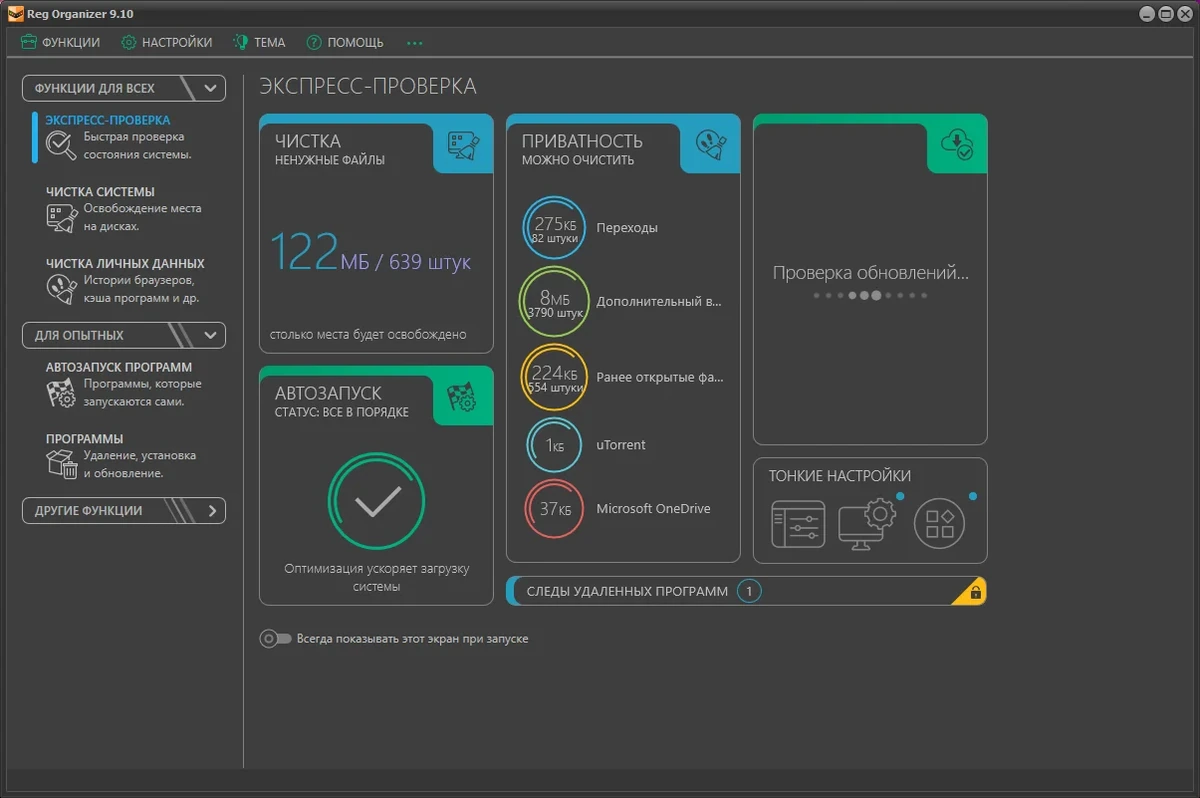The image size is (1200, 798).
Task: Toggle Всегда показывать этот экран при запуске
Action: click(x=275, y=638)
